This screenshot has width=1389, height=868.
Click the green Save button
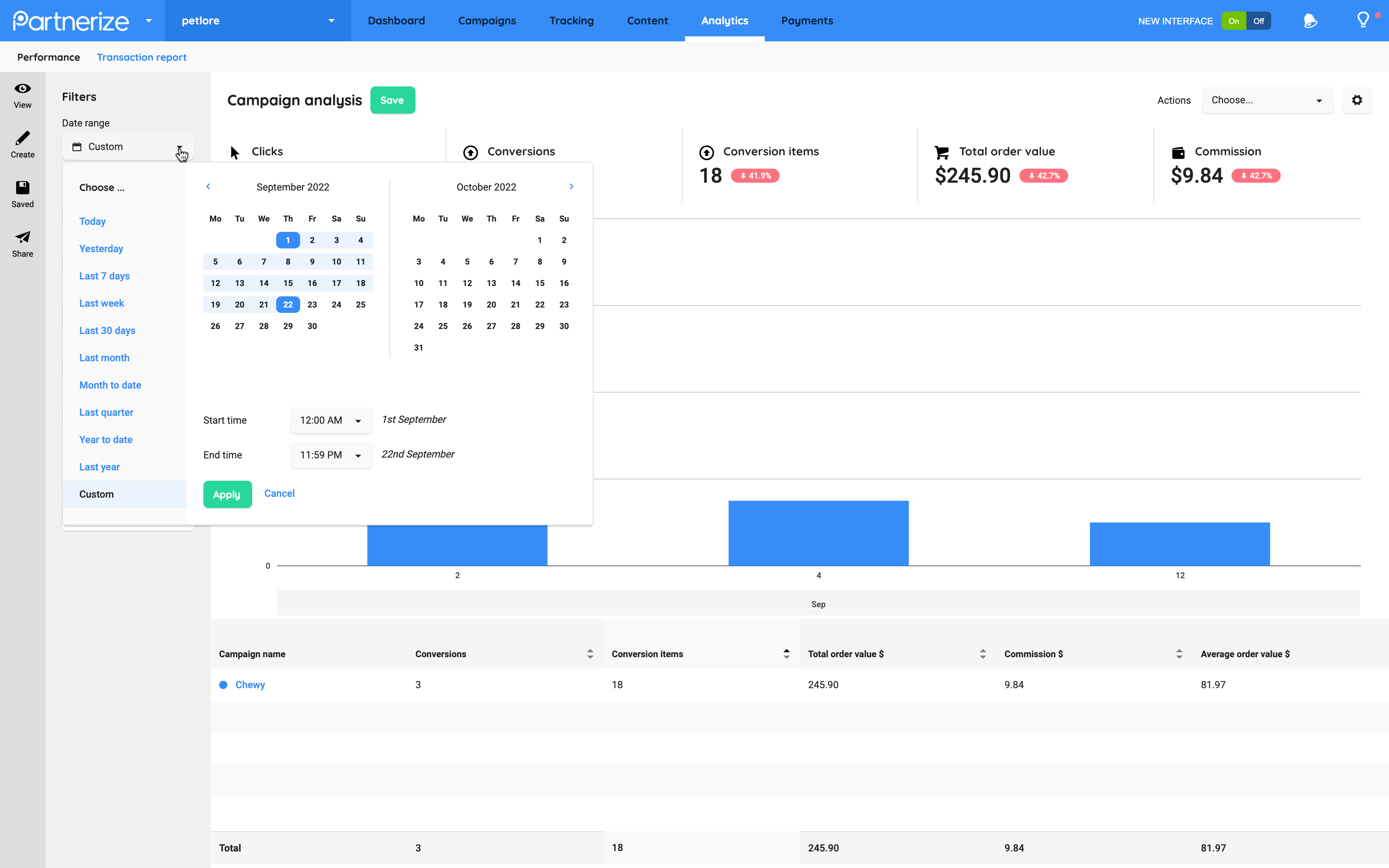pos(393,100)
